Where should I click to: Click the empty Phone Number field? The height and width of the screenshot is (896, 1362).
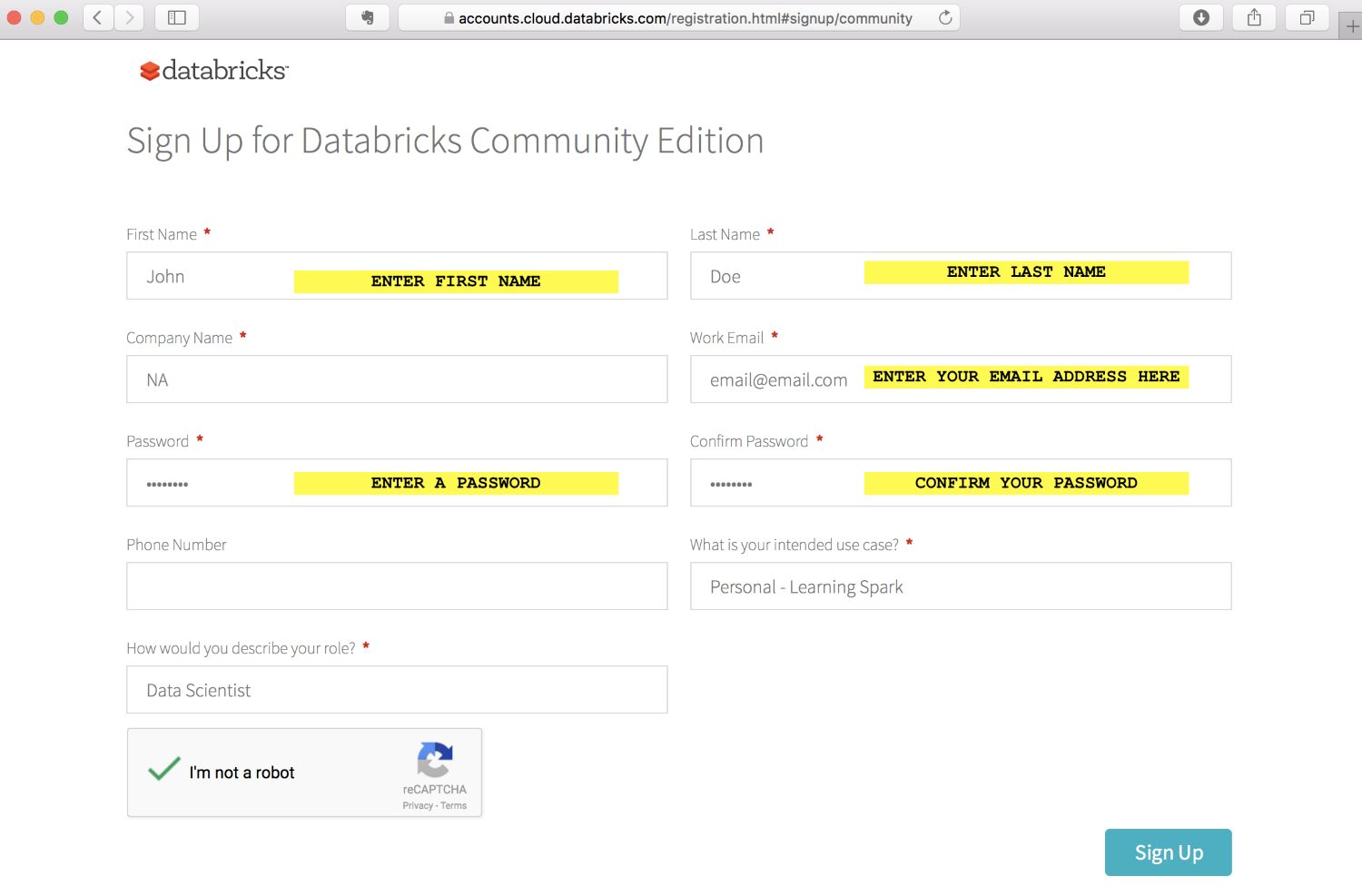click(x=397, y=586)
